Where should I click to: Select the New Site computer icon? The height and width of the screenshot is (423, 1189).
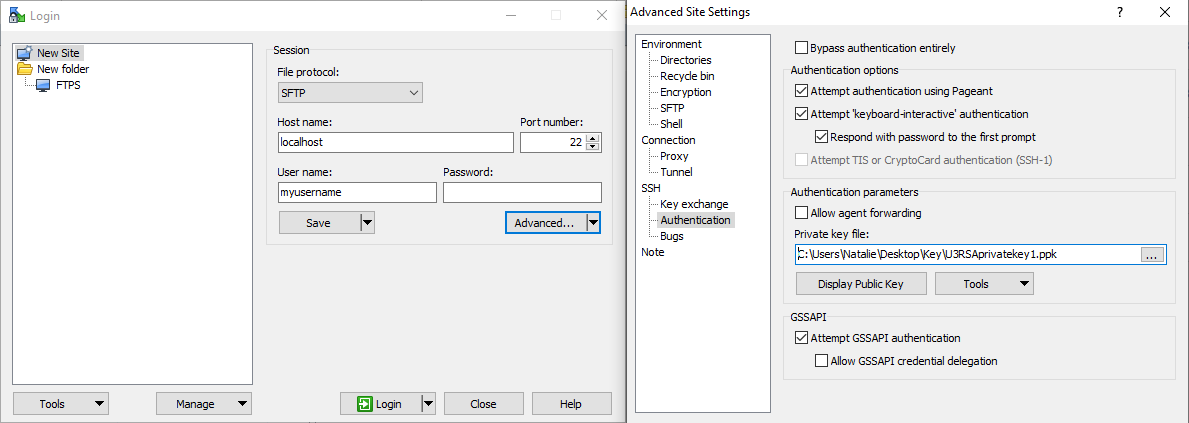coord(24,53)
